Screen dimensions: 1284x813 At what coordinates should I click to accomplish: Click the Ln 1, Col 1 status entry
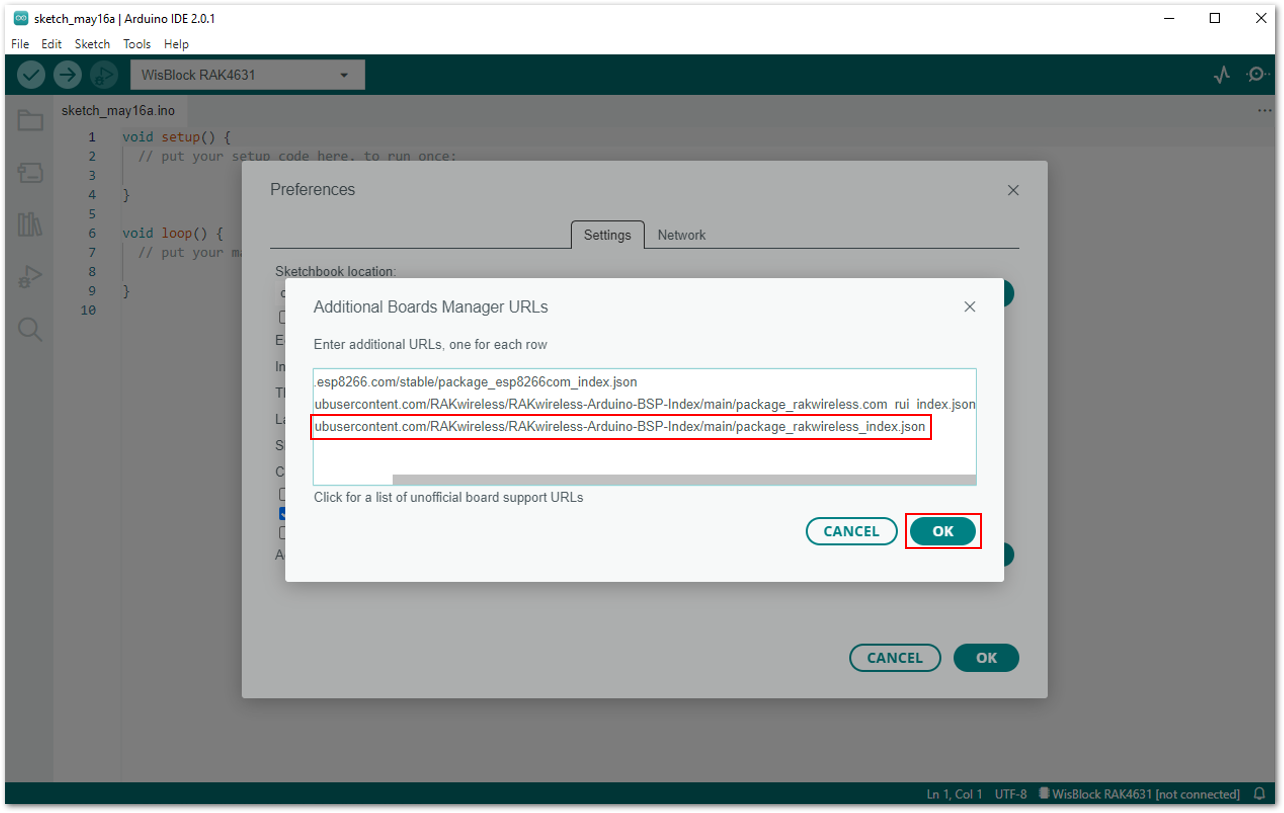(x=954, y=794)
